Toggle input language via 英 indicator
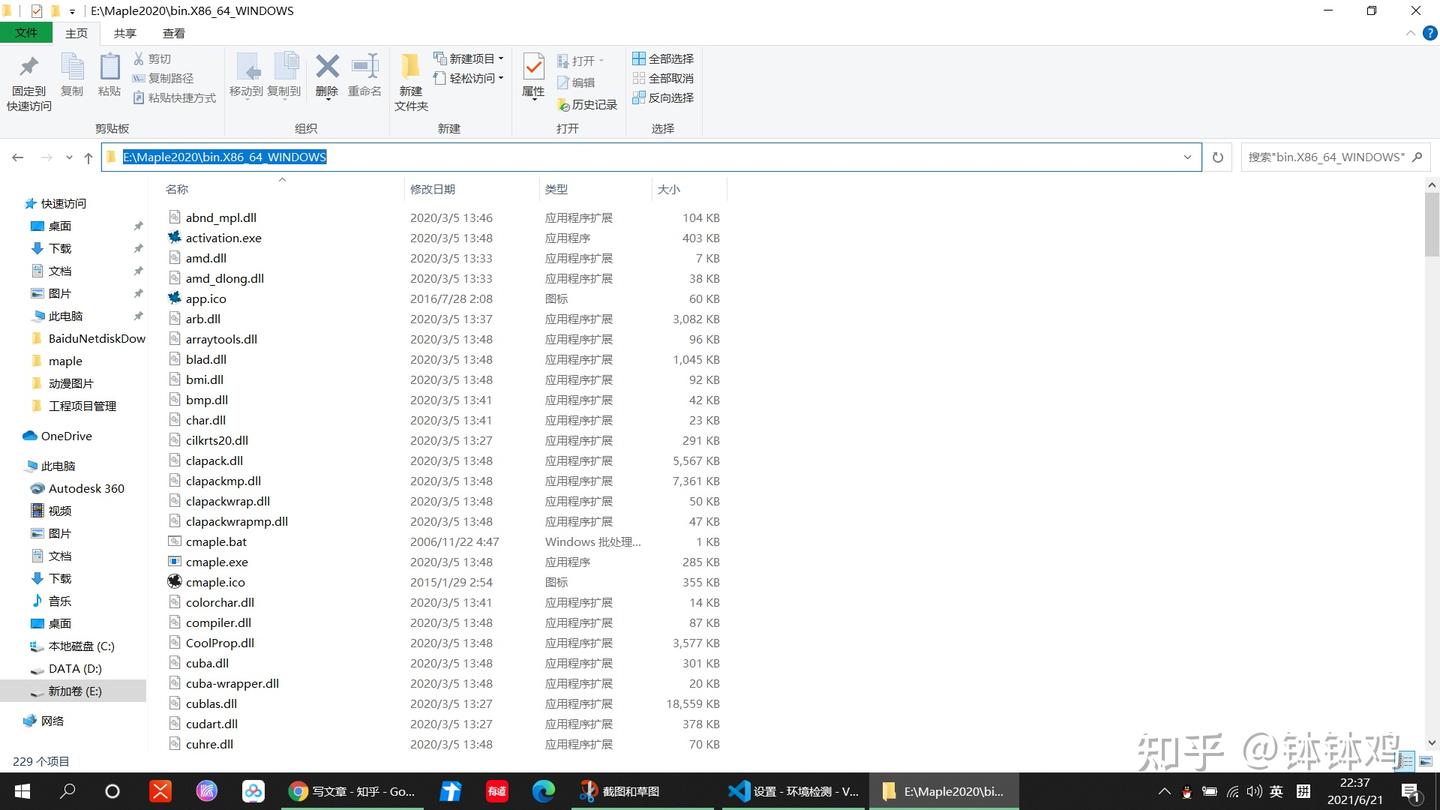Screen dimensions: 1440x810 pyautogui.click(x=1277, y=791)
